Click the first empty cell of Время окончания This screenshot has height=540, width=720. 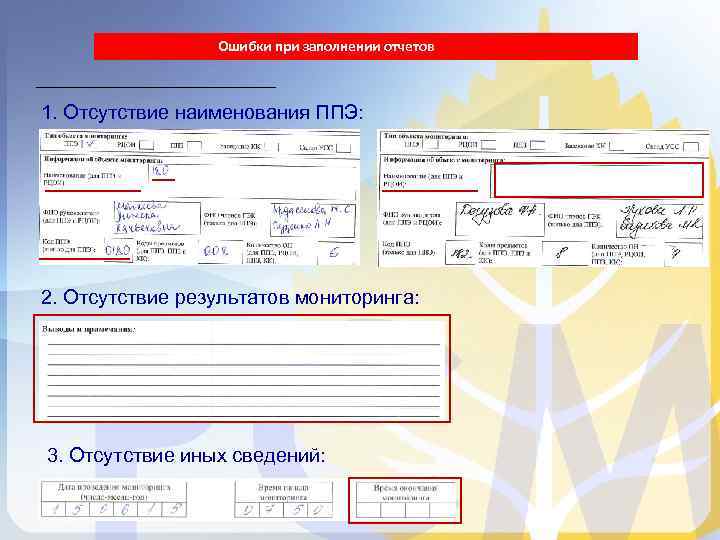(x=369, y=510)
